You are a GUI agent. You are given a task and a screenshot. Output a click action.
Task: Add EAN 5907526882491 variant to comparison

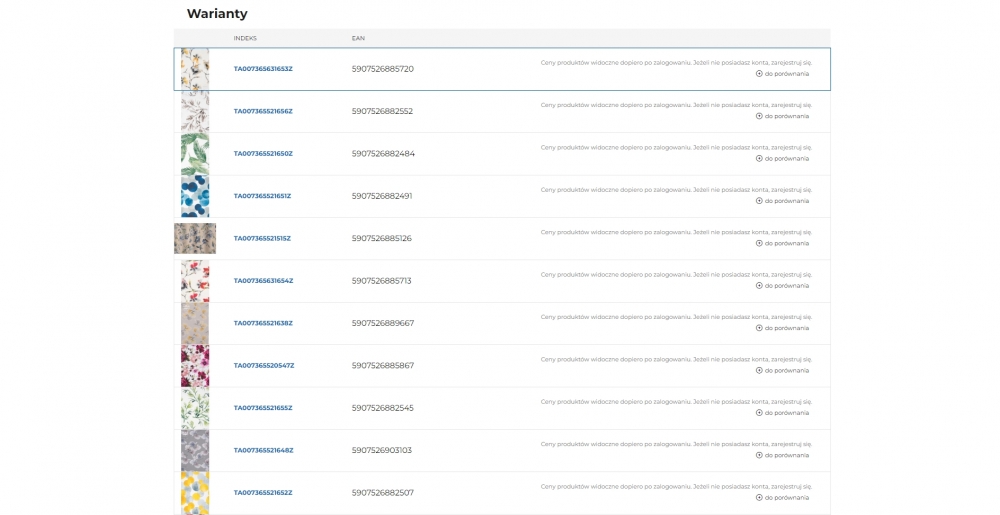coord(783,201)
